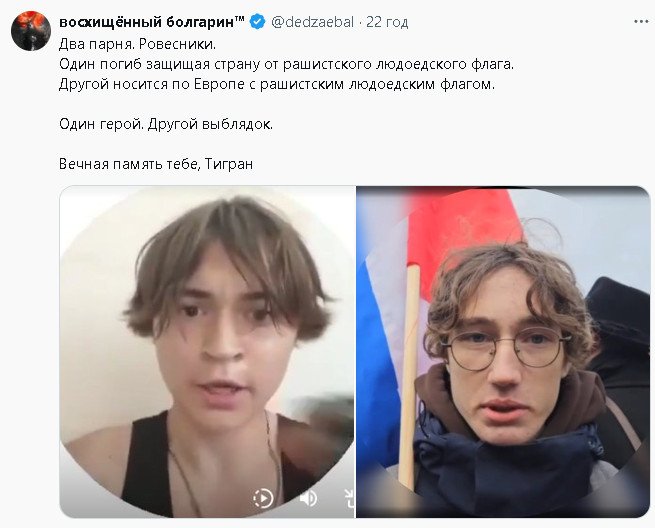Click the minimize-player arrow icon on video
Image resolution: width=655 pixels, height=528 pixels.
click(349, 498)
